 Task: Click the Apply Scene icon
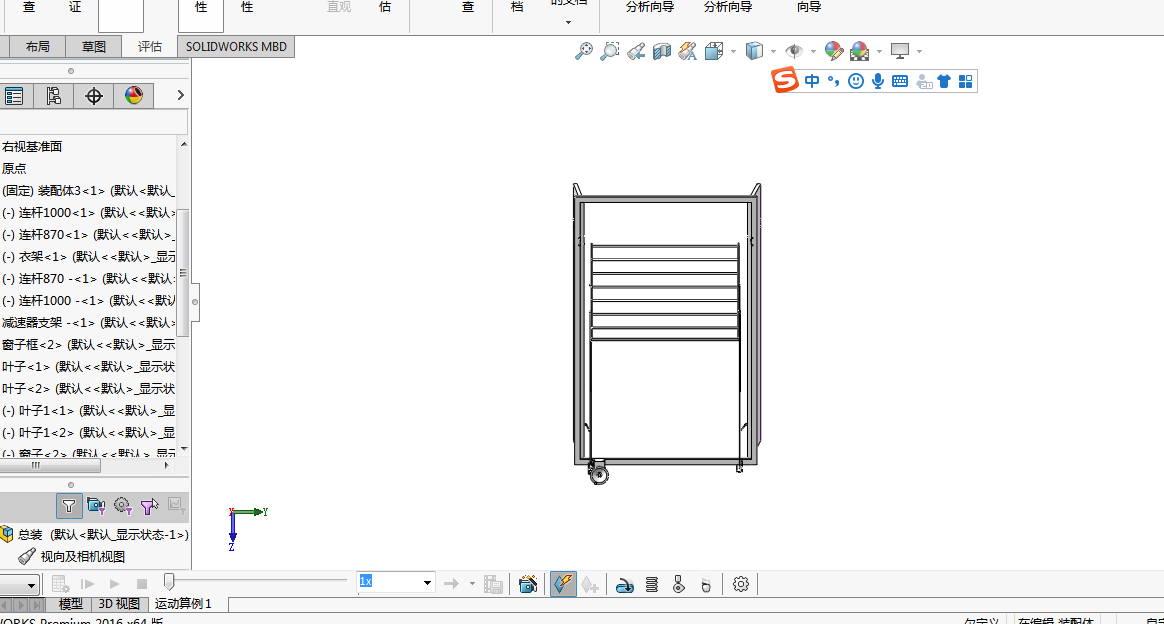(860, 51)
